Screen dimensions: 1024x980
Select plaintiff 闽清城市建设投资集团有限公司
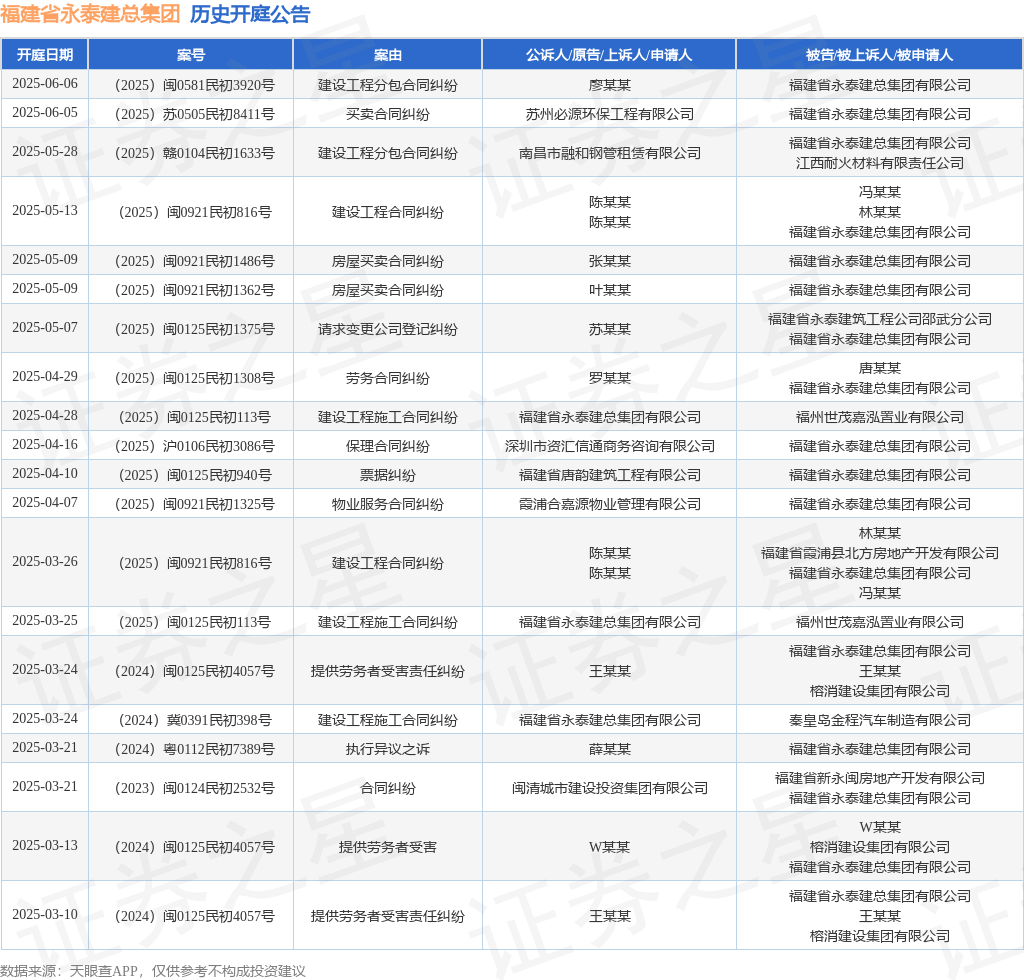click(609, 788)
